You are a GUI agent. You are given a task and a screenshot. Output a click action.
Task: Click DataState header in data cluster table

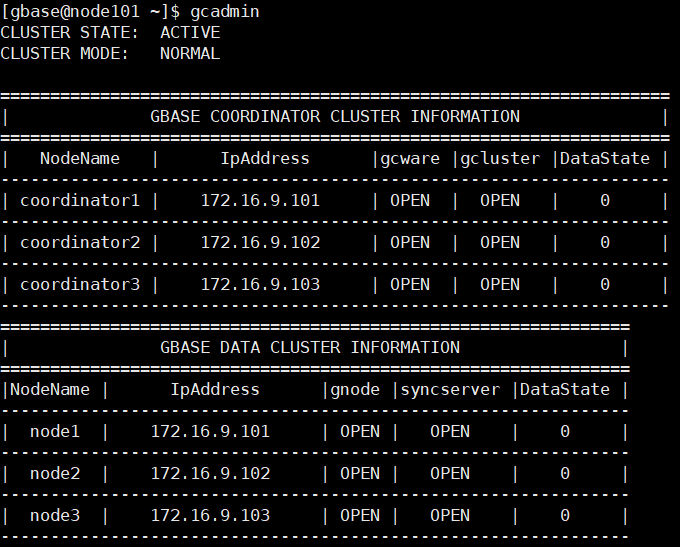tap(565, 390)
